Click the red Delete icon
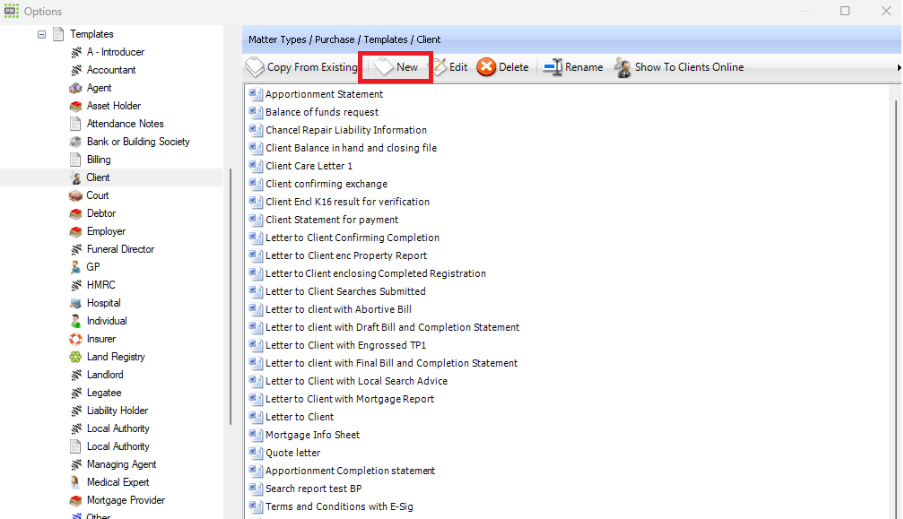 coord(486,67)
